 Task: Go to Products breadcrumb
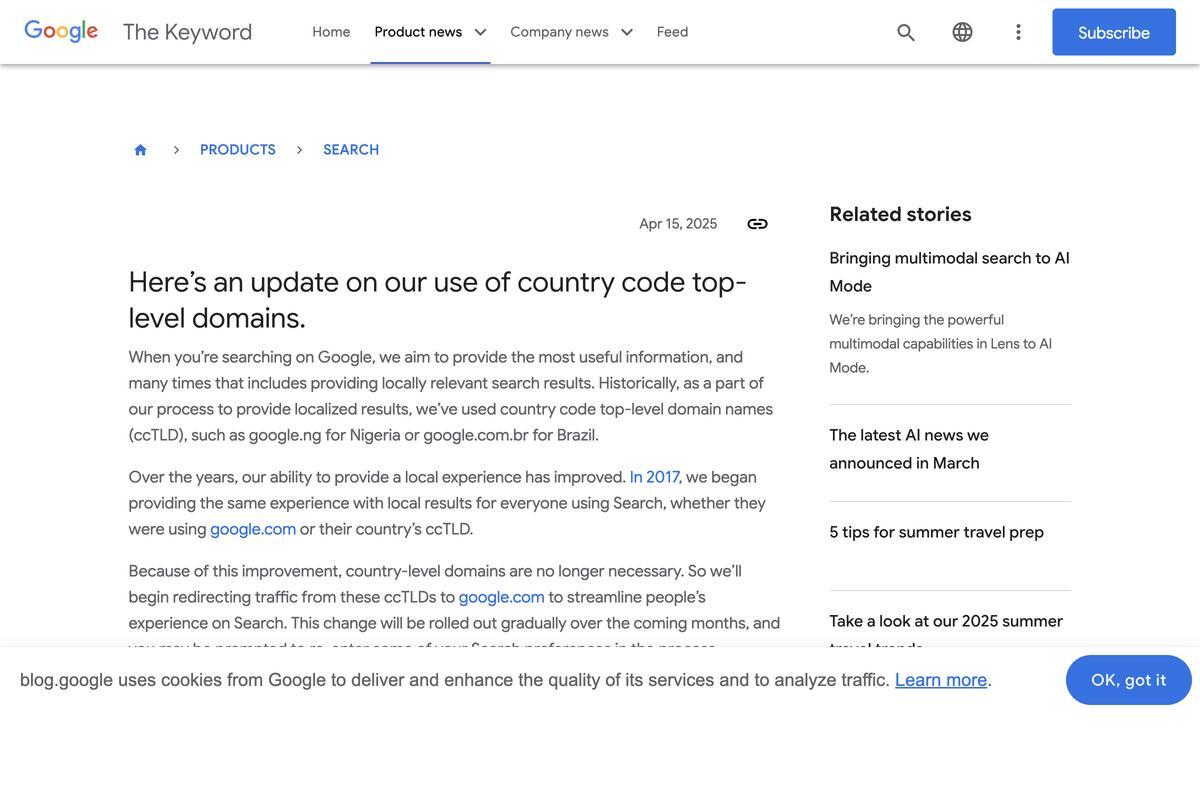tap(238, 150)
